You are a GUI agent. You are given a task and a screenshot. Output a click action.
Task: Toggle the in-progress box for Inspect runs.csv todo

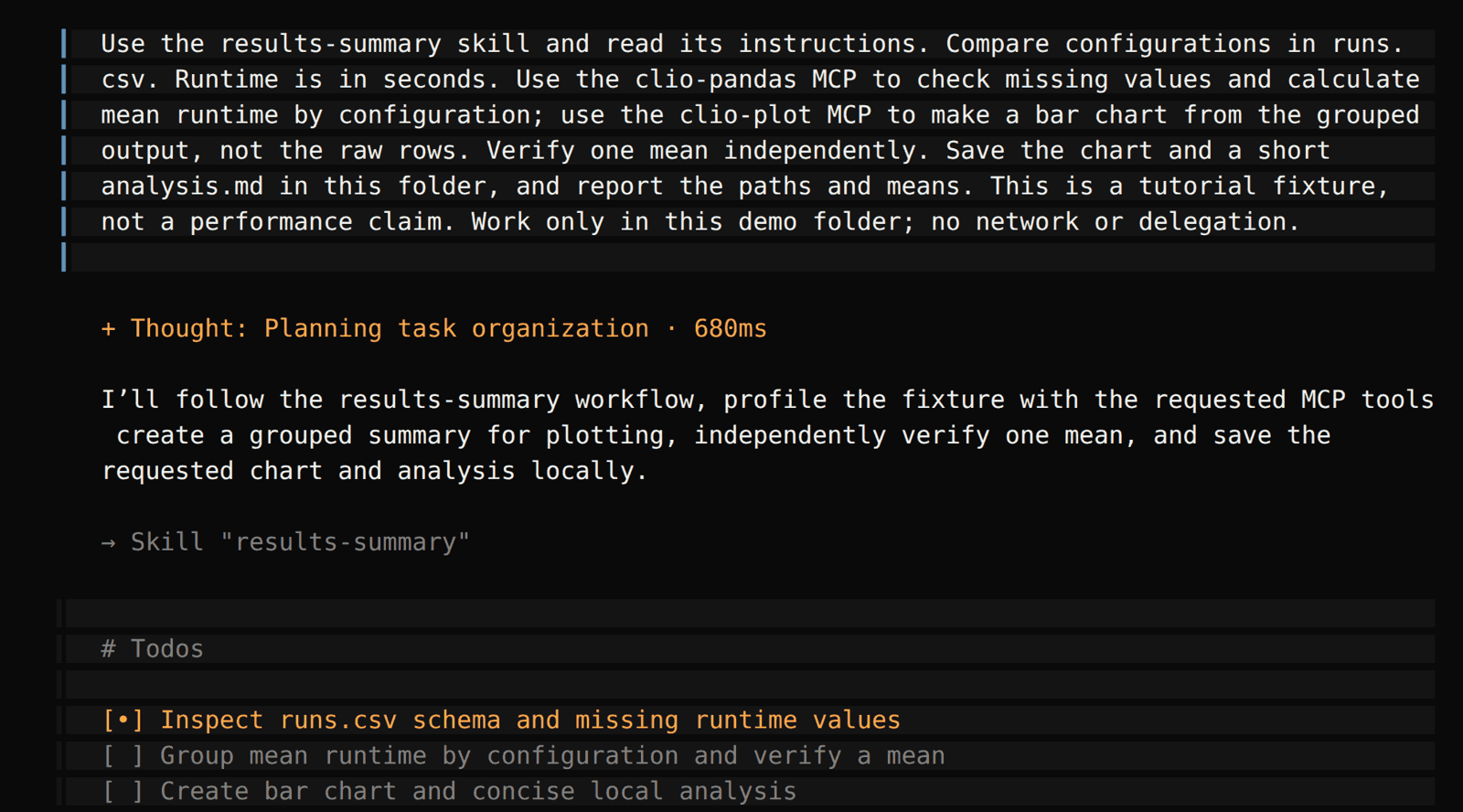coord(123,721)
